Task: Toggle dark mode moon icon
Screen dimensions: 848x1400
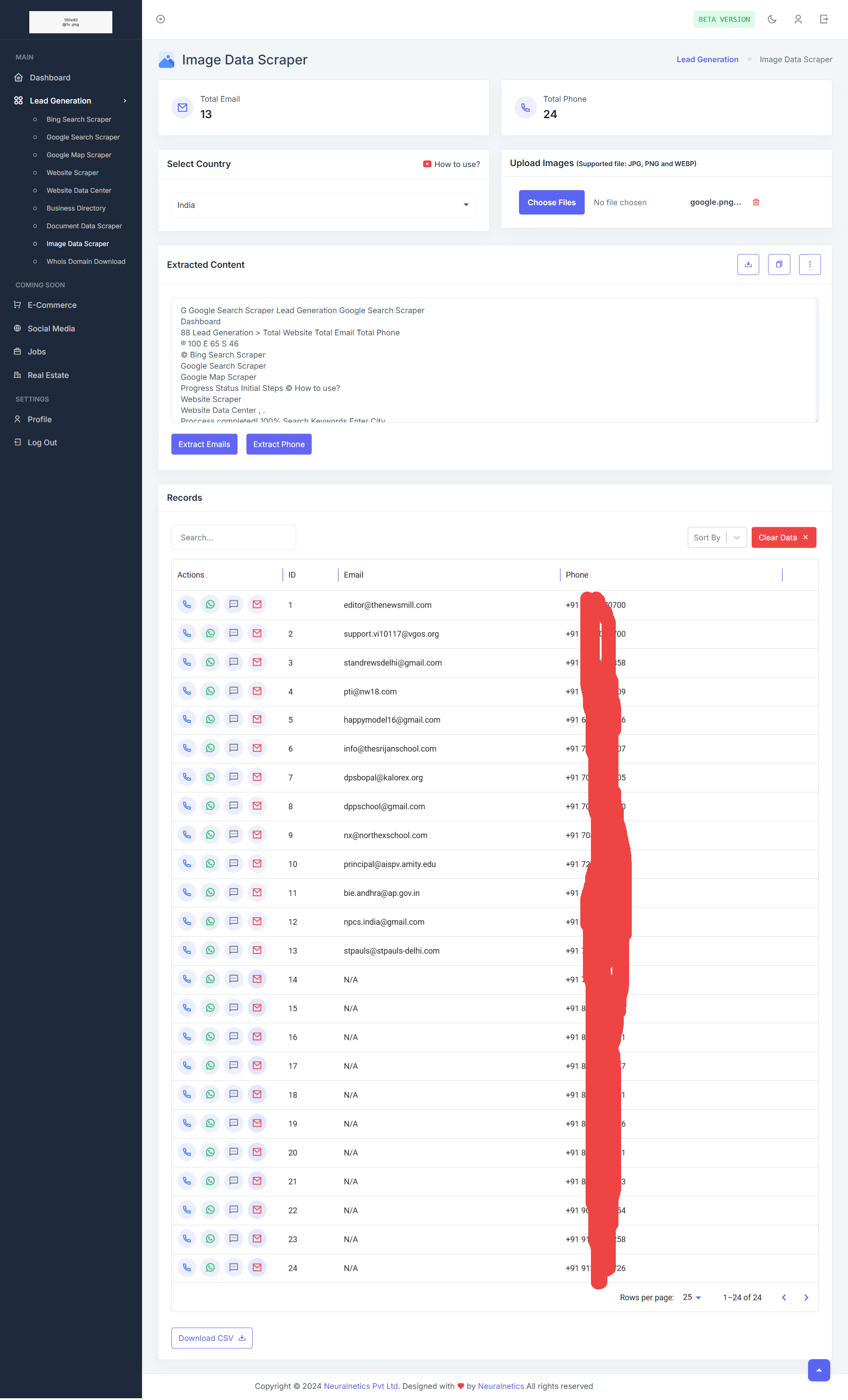Action: (772, 19)
